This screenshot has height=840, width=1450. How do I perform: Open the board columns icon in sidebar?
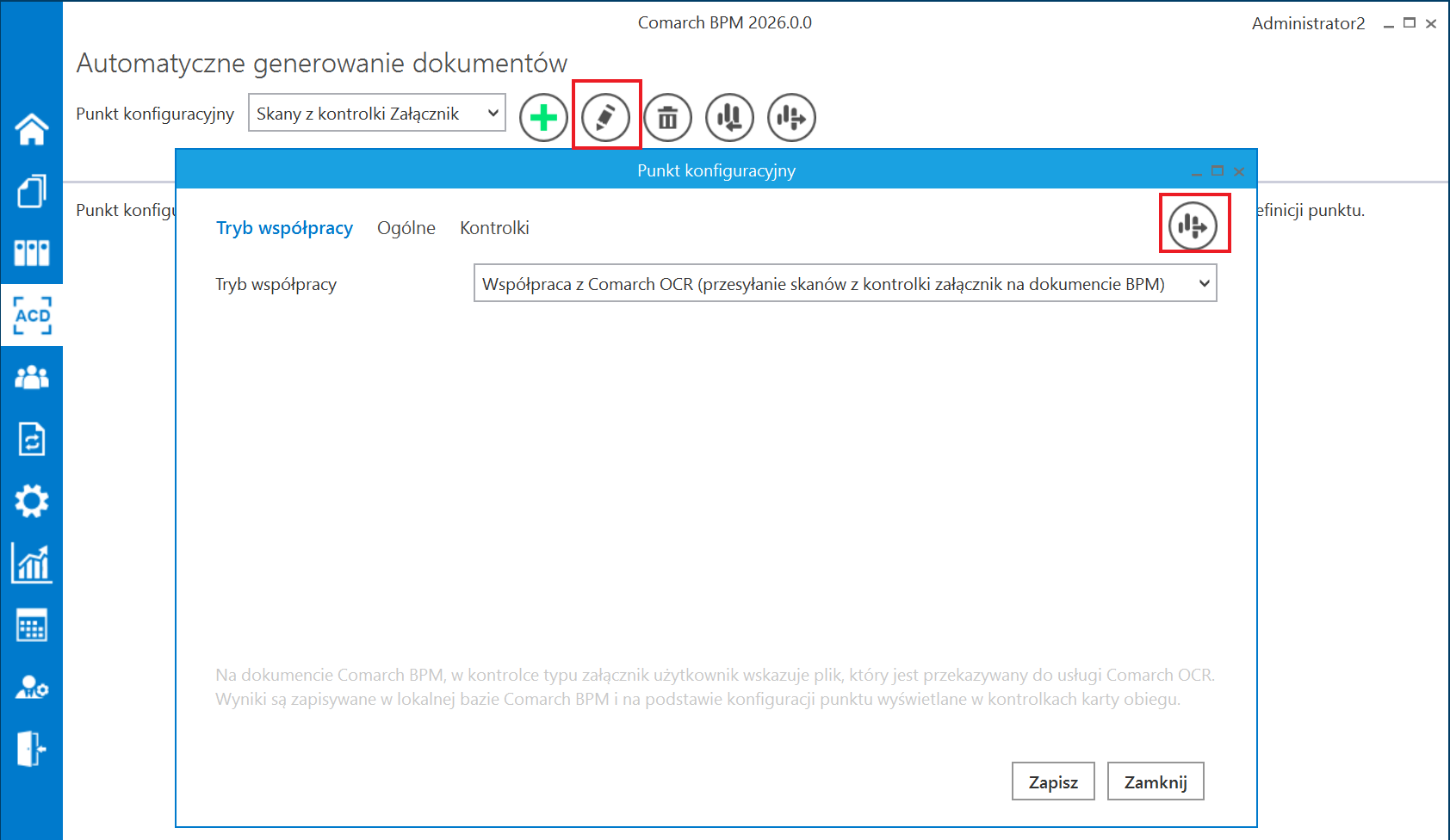(x=32, y=253)
